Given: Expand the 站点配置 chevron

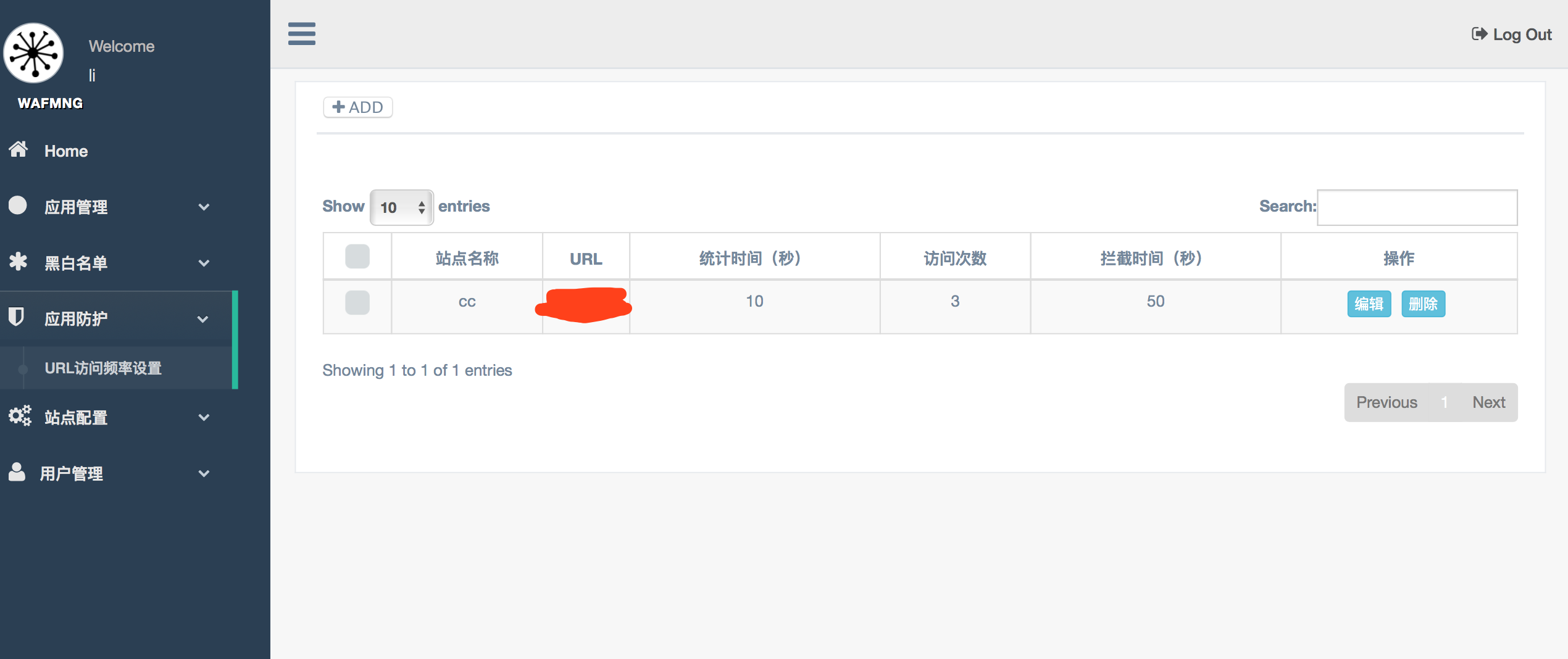Looking at the screenshot, I should [x=204, y=418].
